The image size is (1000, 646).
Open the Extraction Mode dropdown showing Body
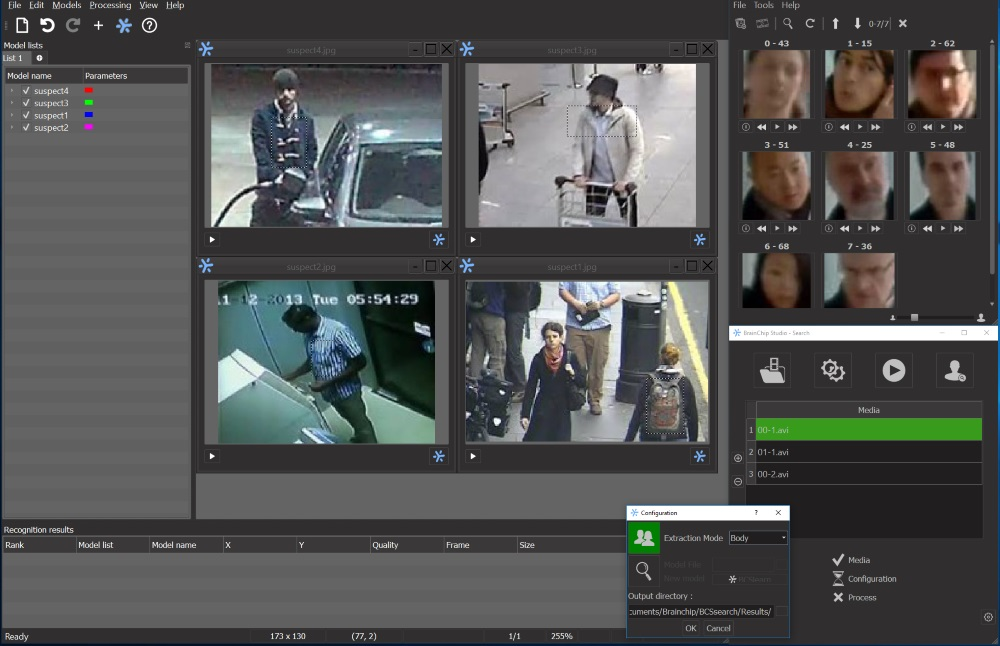pos(757,537)
